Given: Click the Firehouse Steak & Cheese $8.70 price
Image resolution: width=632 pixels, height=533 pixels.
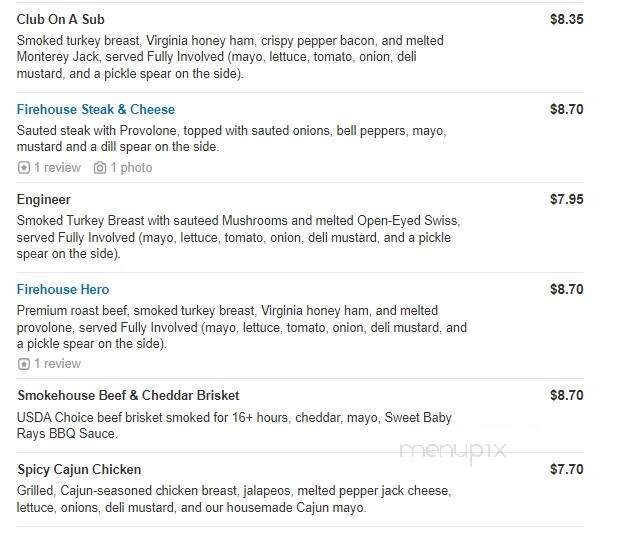Looking at the screenshot, I should pyautogui.click(x=567, y=109).
